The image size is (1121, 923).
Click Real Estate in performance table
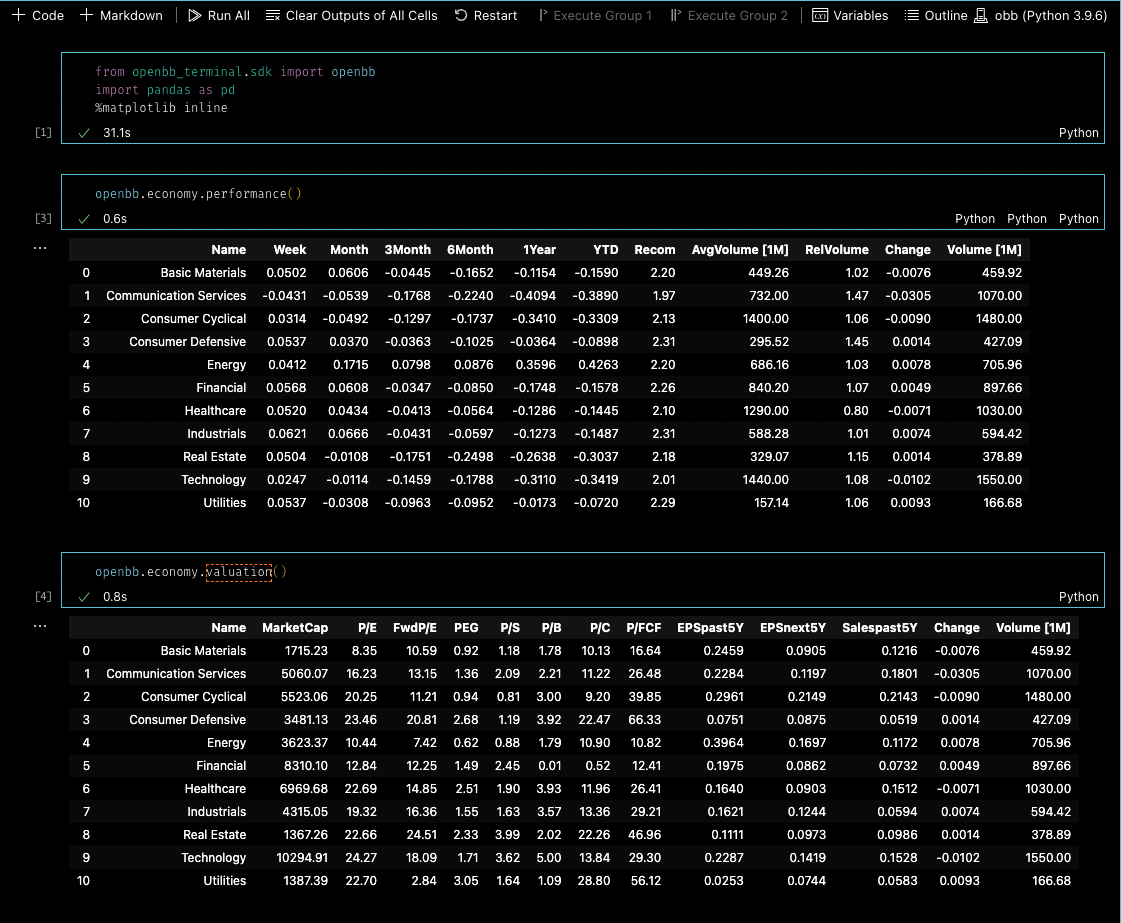click(214, 456)
